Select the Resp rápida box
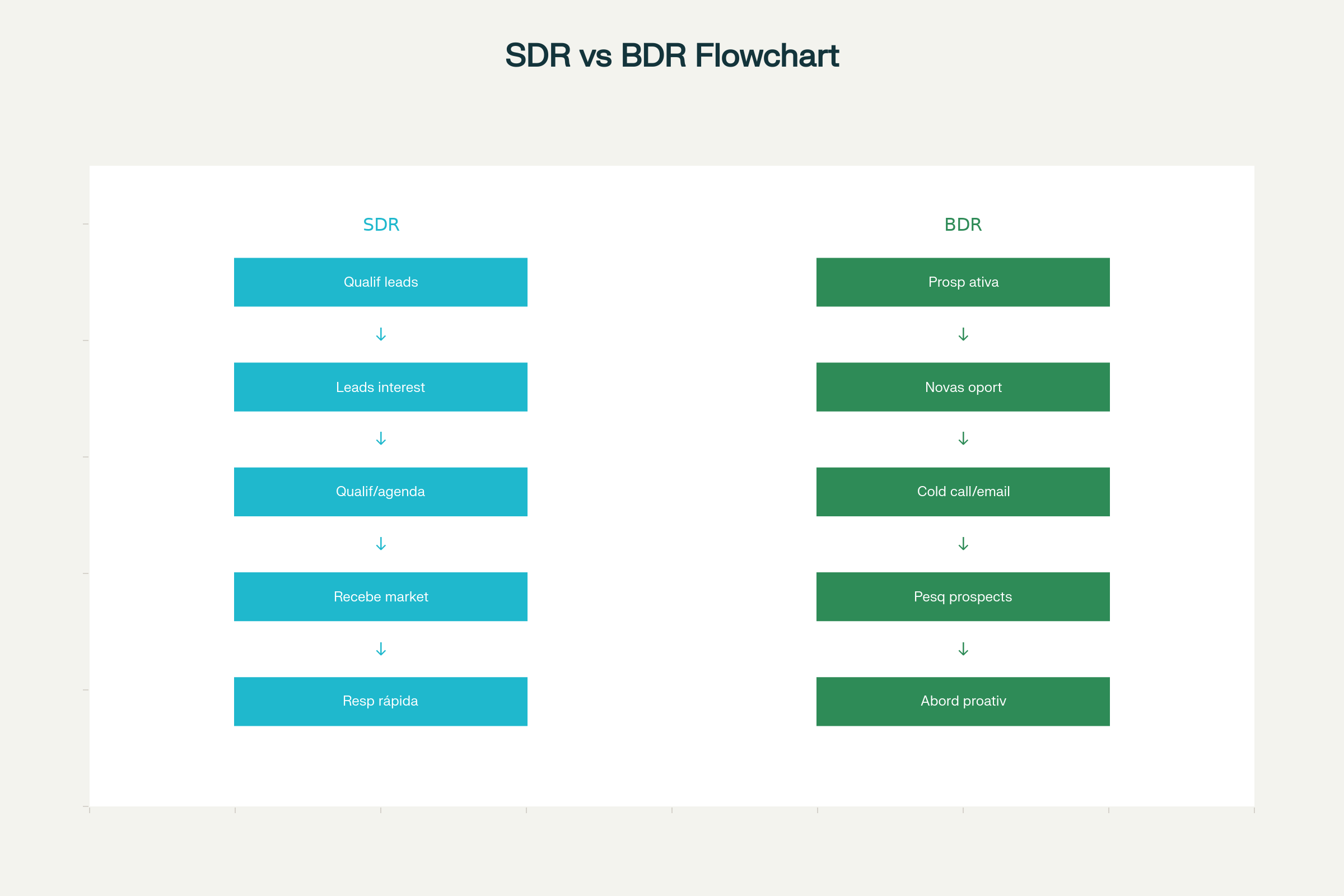The image size is (1344, 896). (381, 702)
